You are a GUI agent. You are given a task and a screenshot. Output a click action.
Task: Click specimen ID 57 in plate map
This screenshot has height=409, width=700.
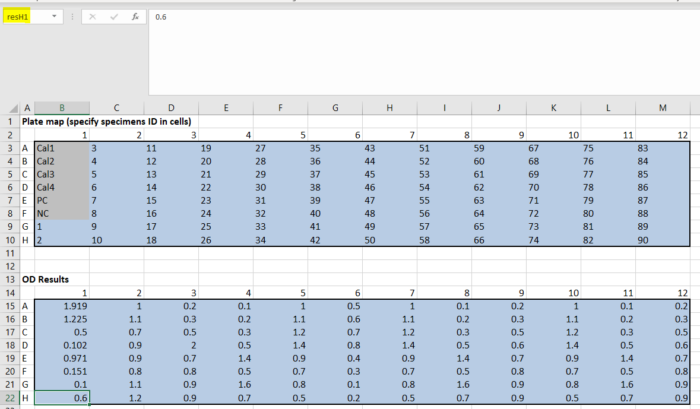click(445, 227)
